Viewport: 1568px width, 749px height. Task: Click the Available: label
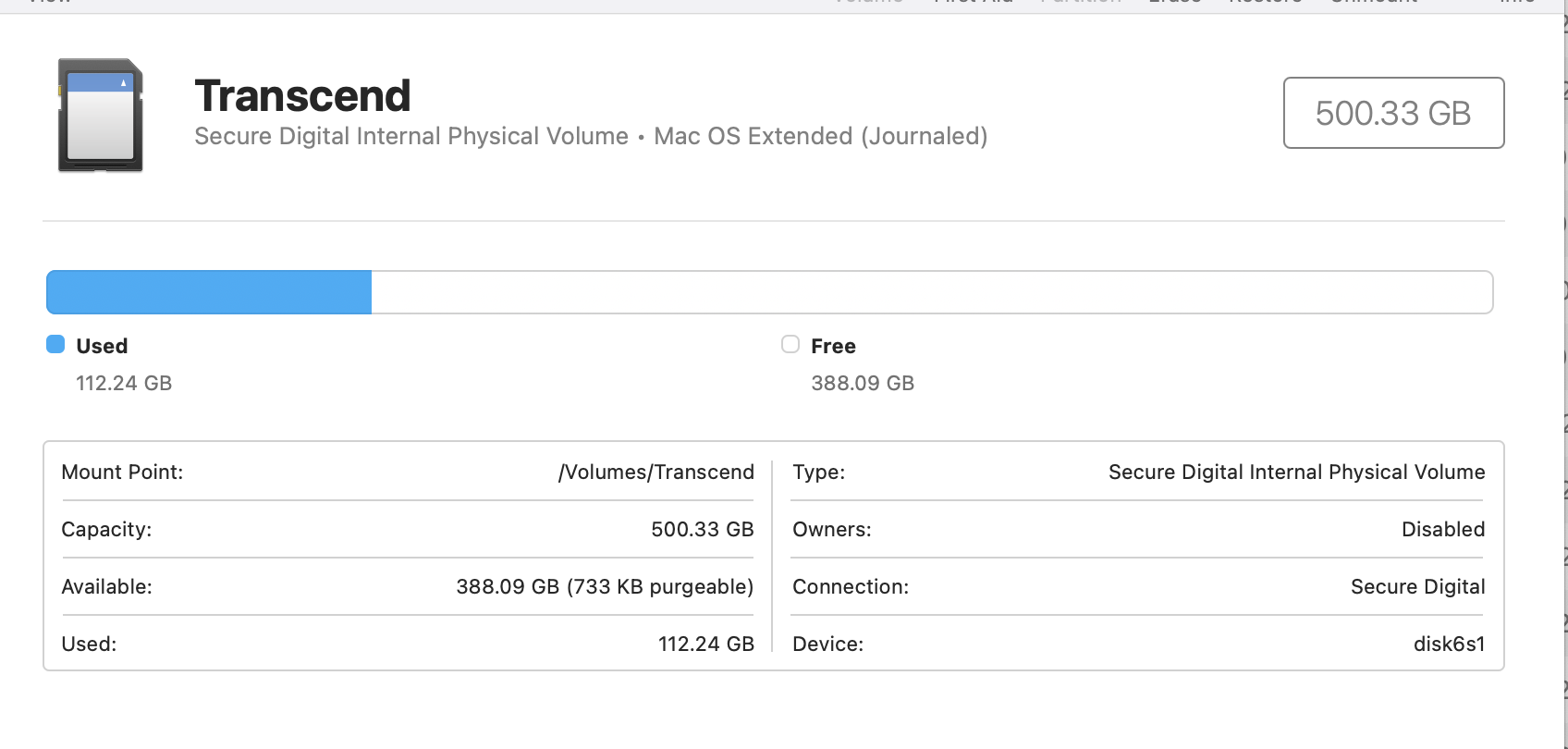tap(106, 586)
